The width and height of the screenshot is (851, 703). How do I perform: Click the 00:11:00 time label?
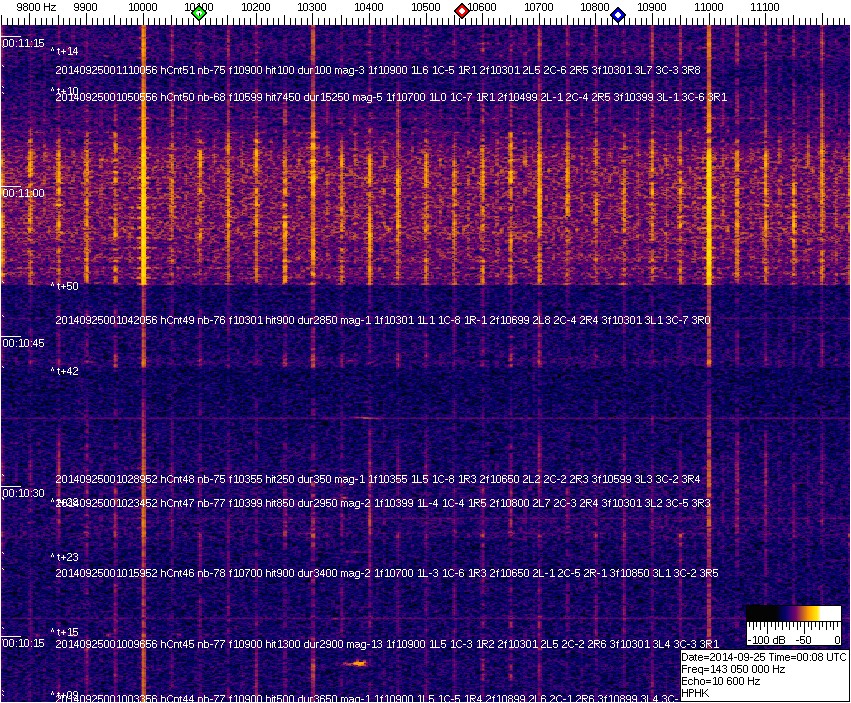[x=23, y=193]
